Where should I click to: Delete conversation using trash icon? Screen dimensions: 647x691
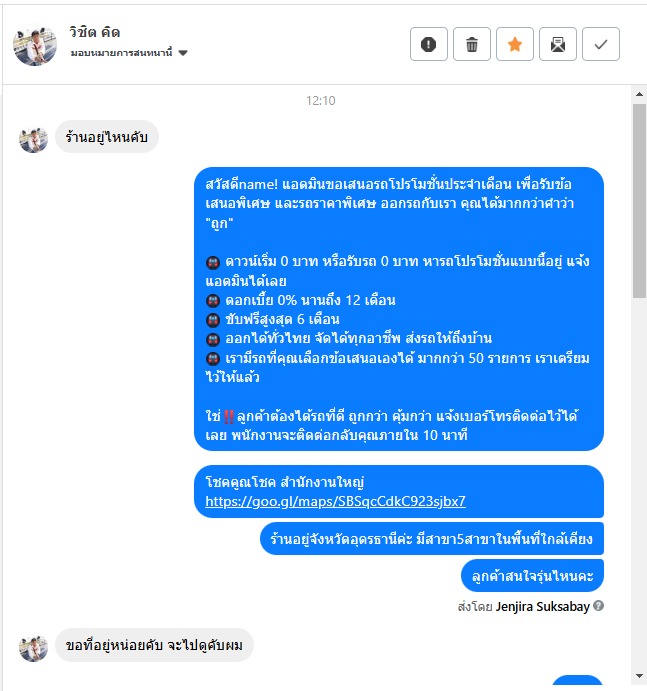click(472, 44)
